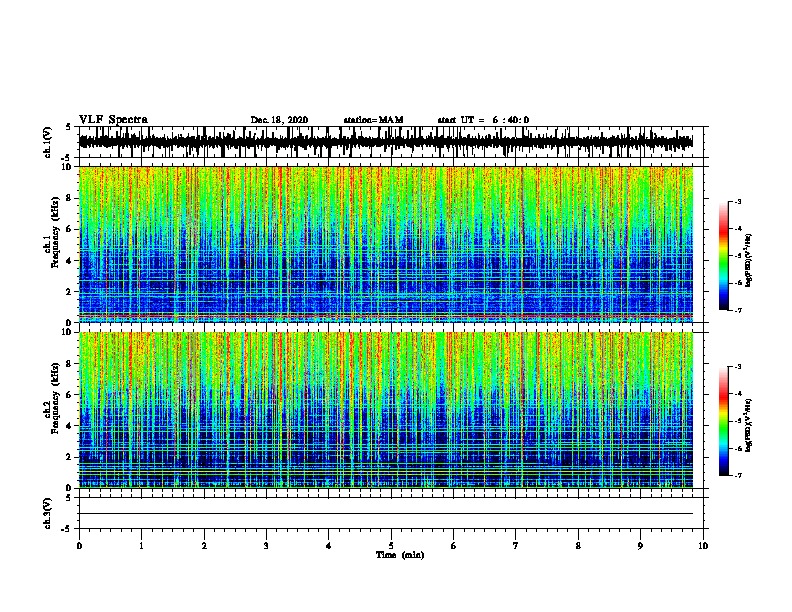Click the "VLF Spectra" plot title
Viewport: 792px width, 612px height.
113,120
